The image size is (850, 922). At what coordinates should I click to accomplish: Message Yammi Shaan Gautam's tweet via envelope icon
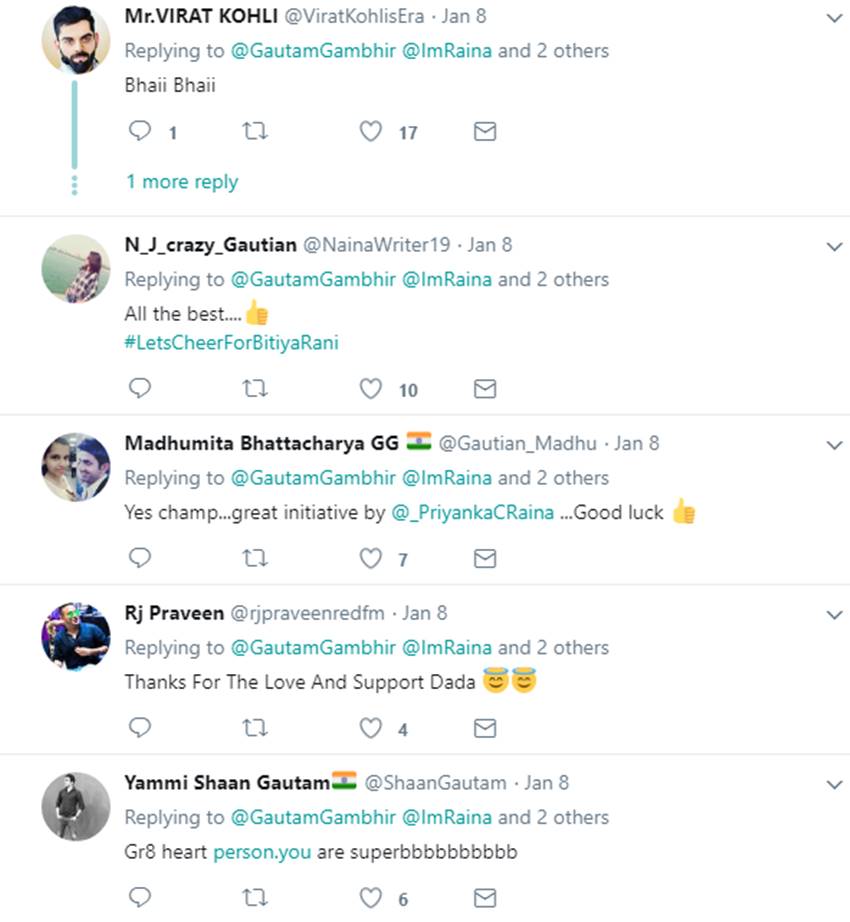484,898
